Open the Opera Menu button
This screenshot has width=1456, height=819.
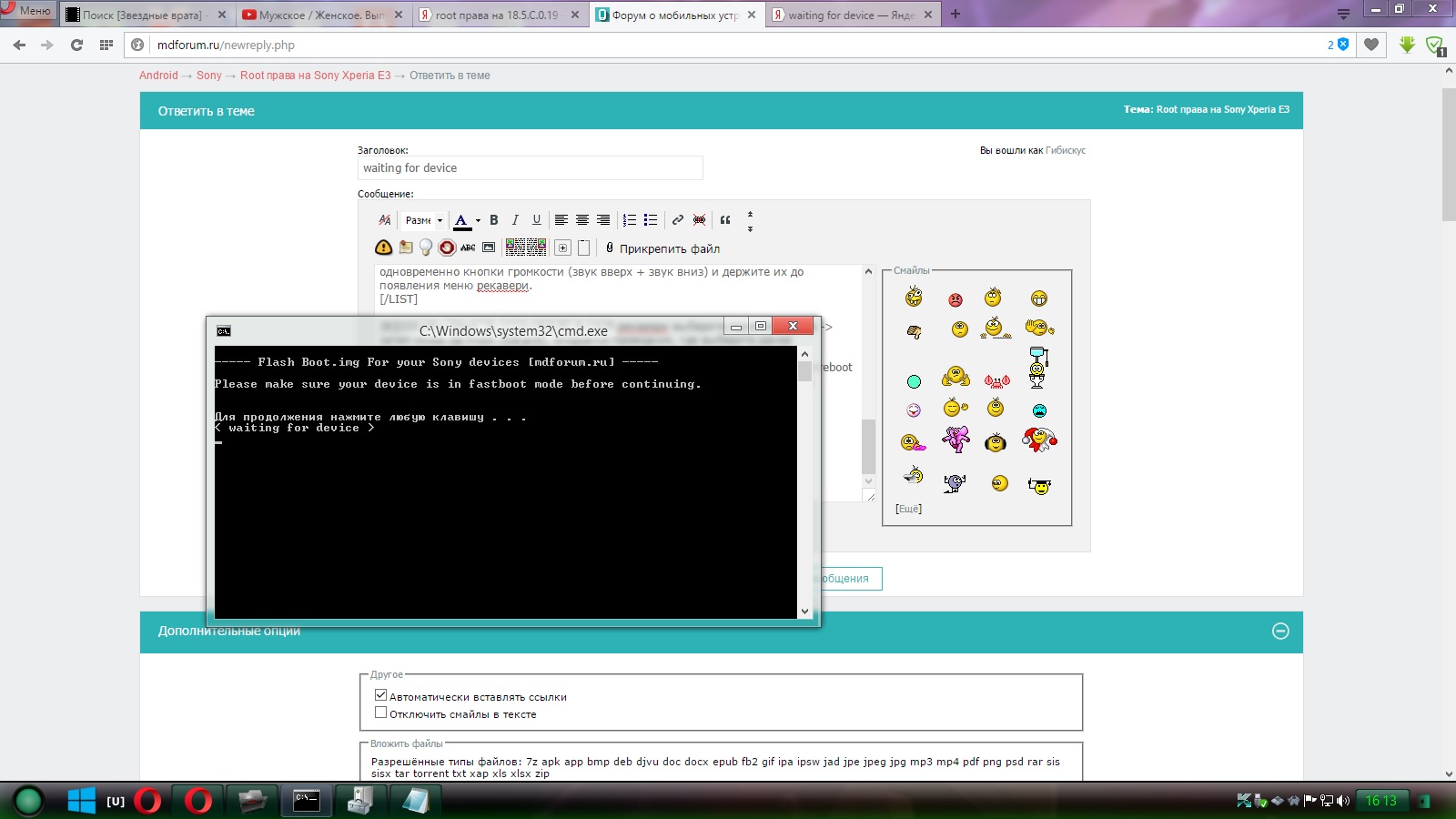[27, 11]
